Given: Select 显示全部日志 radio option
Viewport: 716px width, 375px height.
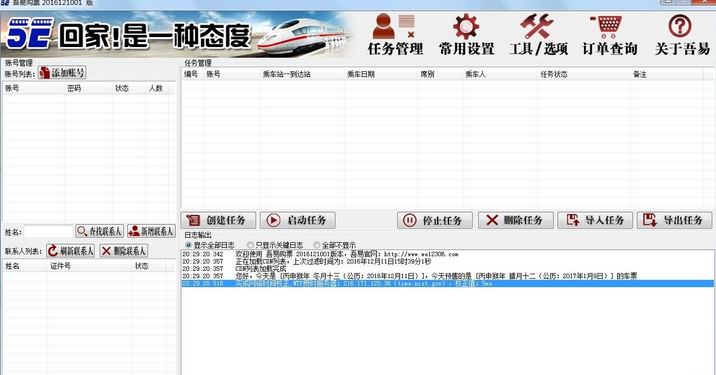Looking at the screenshot, I should 210,245.
